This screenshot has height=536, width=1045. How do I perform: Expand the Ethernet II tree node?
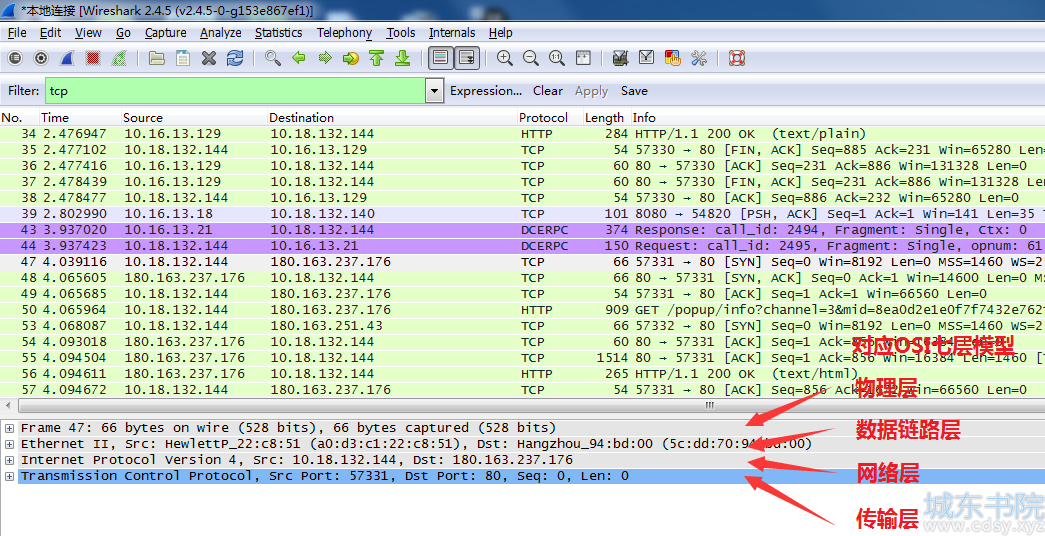9,444
